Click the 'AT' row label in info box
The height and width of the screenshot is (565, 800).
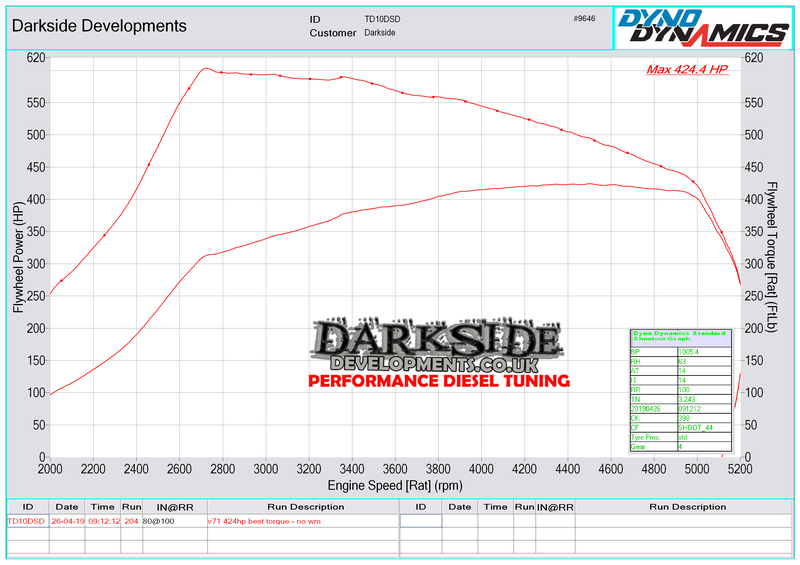635,371
